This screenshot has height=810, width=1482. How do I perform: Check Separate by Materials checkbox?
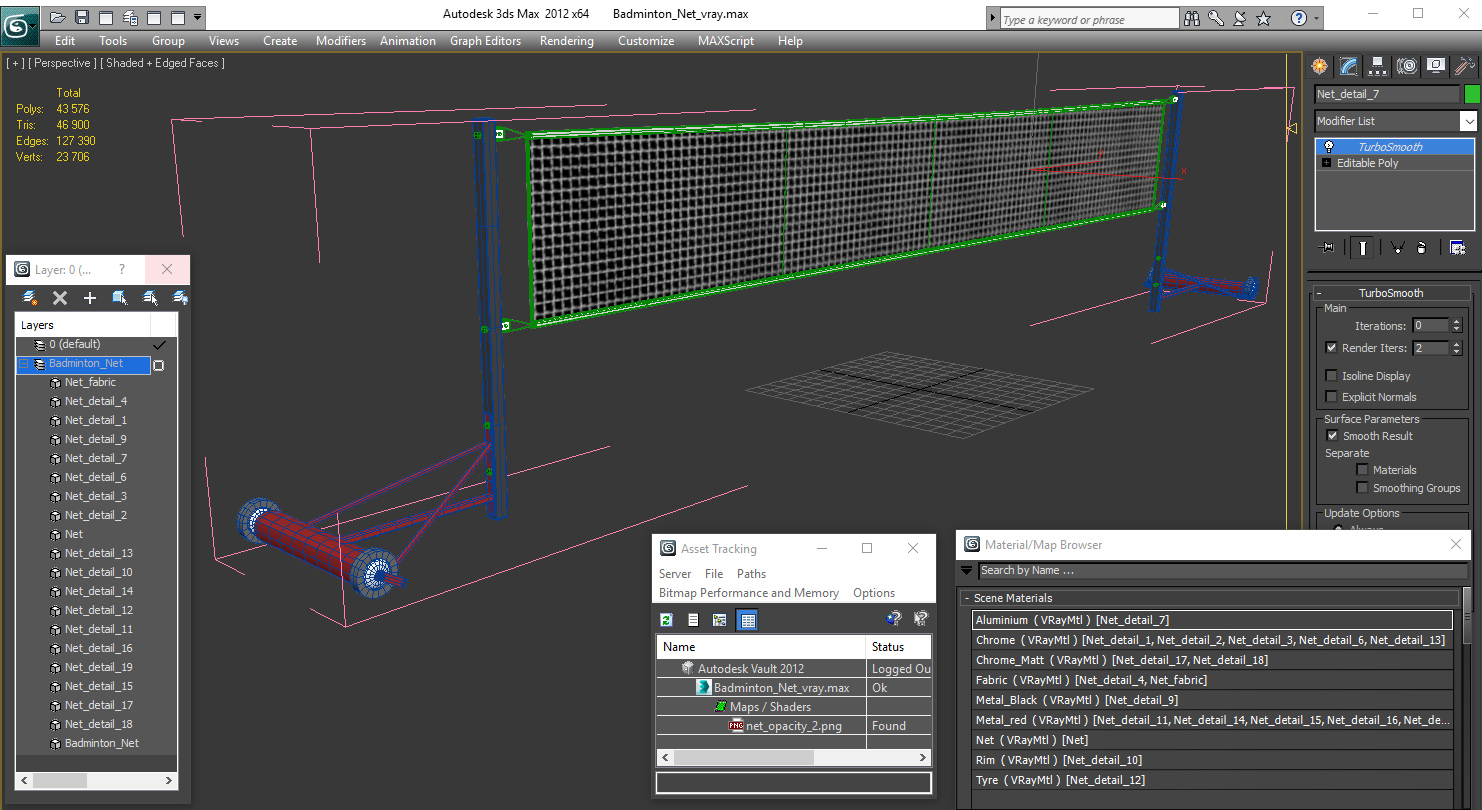[x=1362, y=470]
